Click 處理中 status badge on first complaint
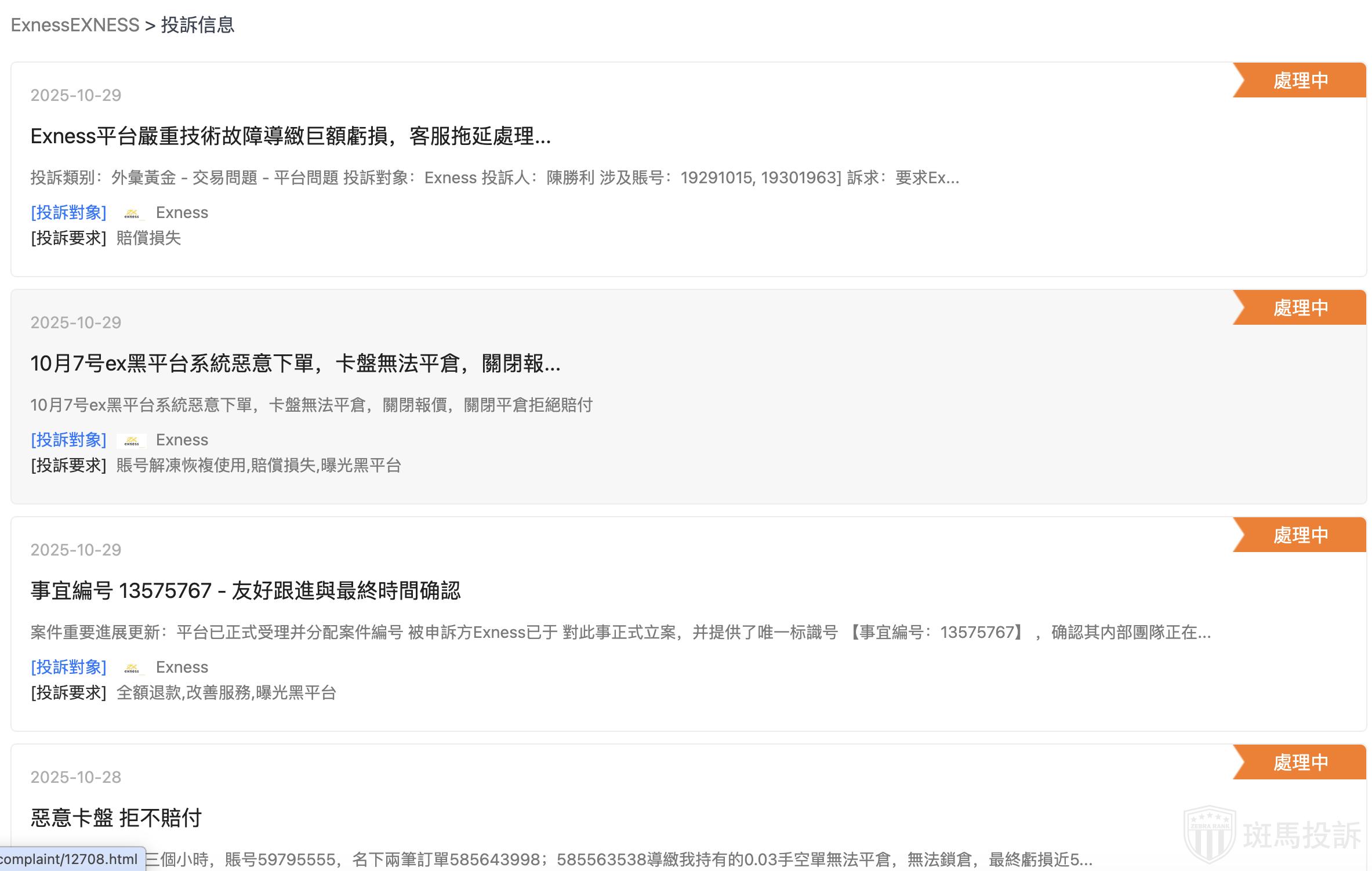 point(1300,81)
